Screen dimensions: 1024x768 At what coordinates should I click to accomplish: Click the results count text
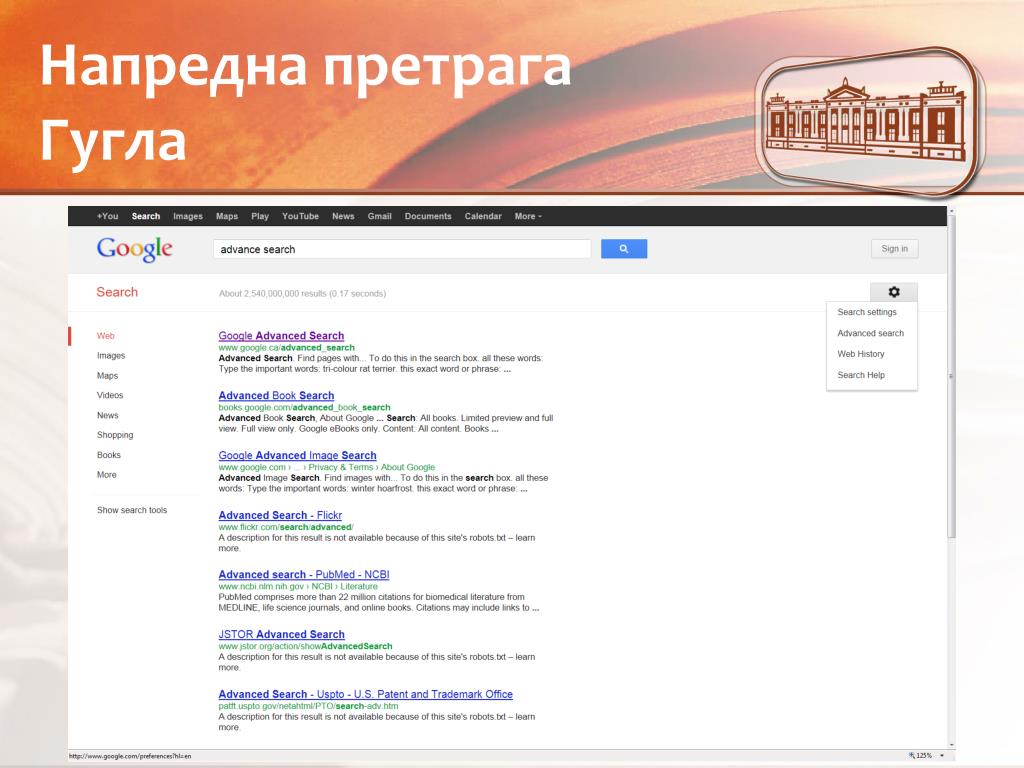302,294
